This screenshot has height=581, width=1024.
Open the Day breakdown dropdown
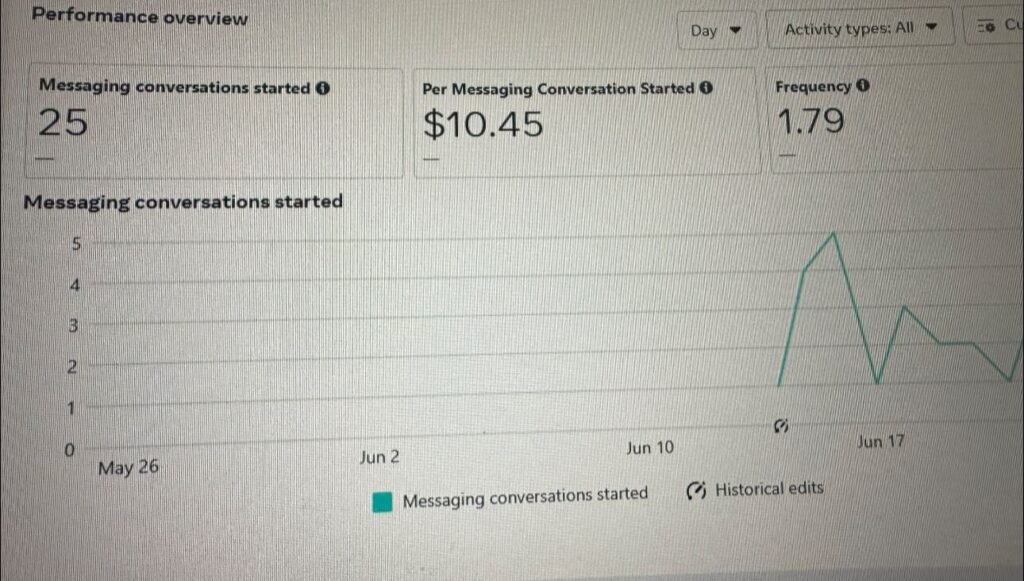716,30
